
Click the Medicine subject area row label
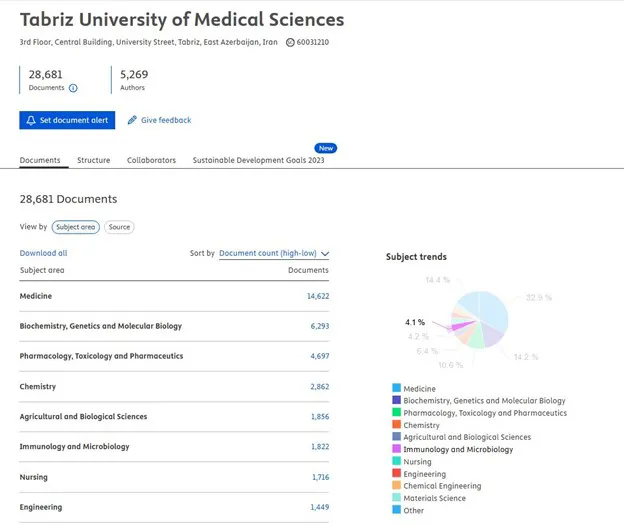coord(36,296)
